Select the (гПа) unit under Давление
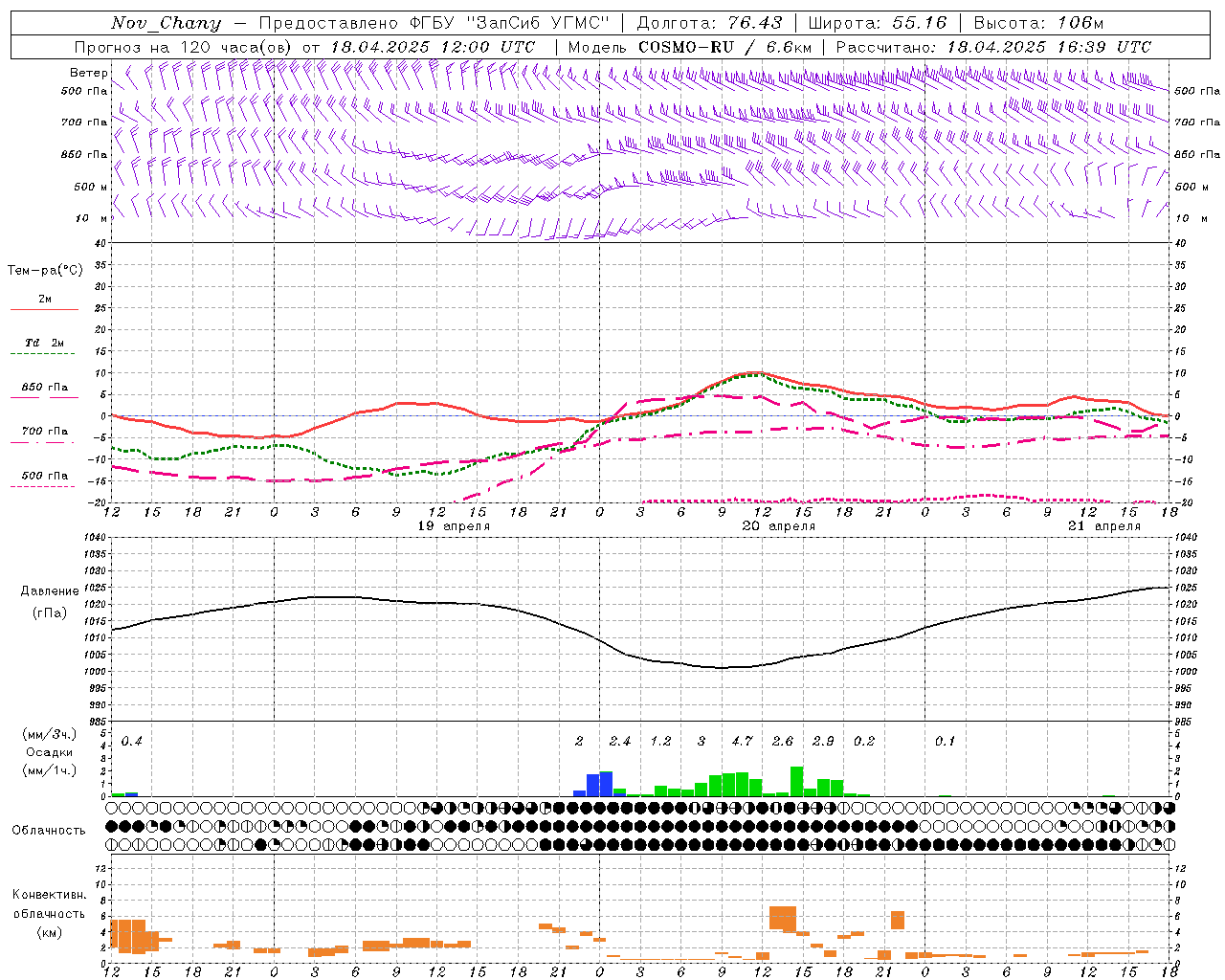Image resolution: width=1225 pixels, height=980 pixels. pos(50,612)
